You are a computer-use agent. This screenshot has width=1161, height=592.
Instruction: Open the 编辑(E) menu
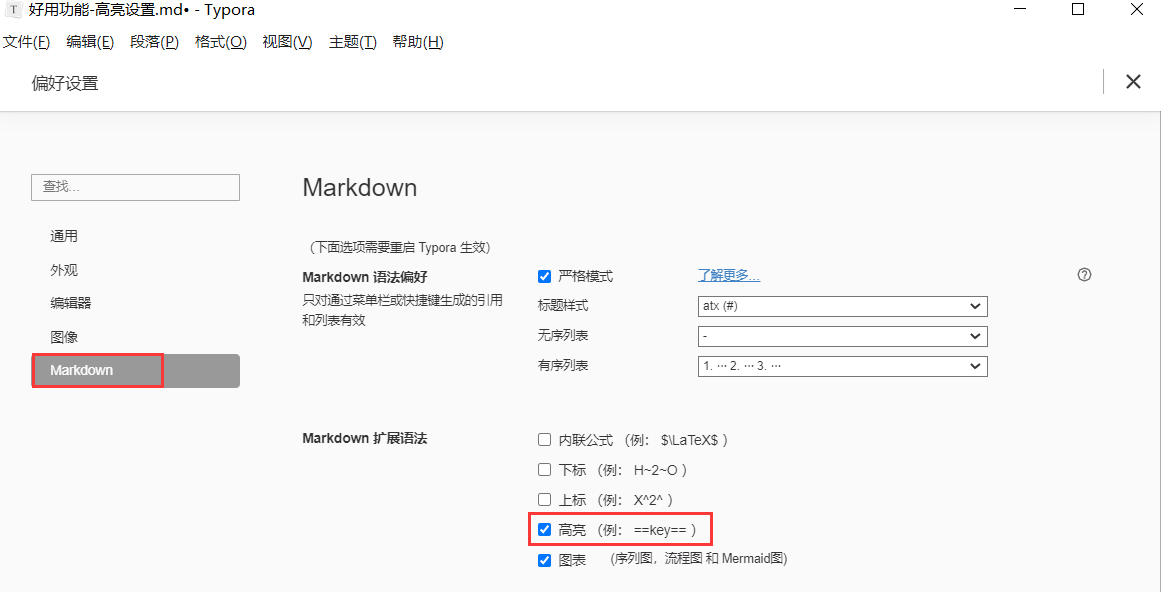point(90,42)
